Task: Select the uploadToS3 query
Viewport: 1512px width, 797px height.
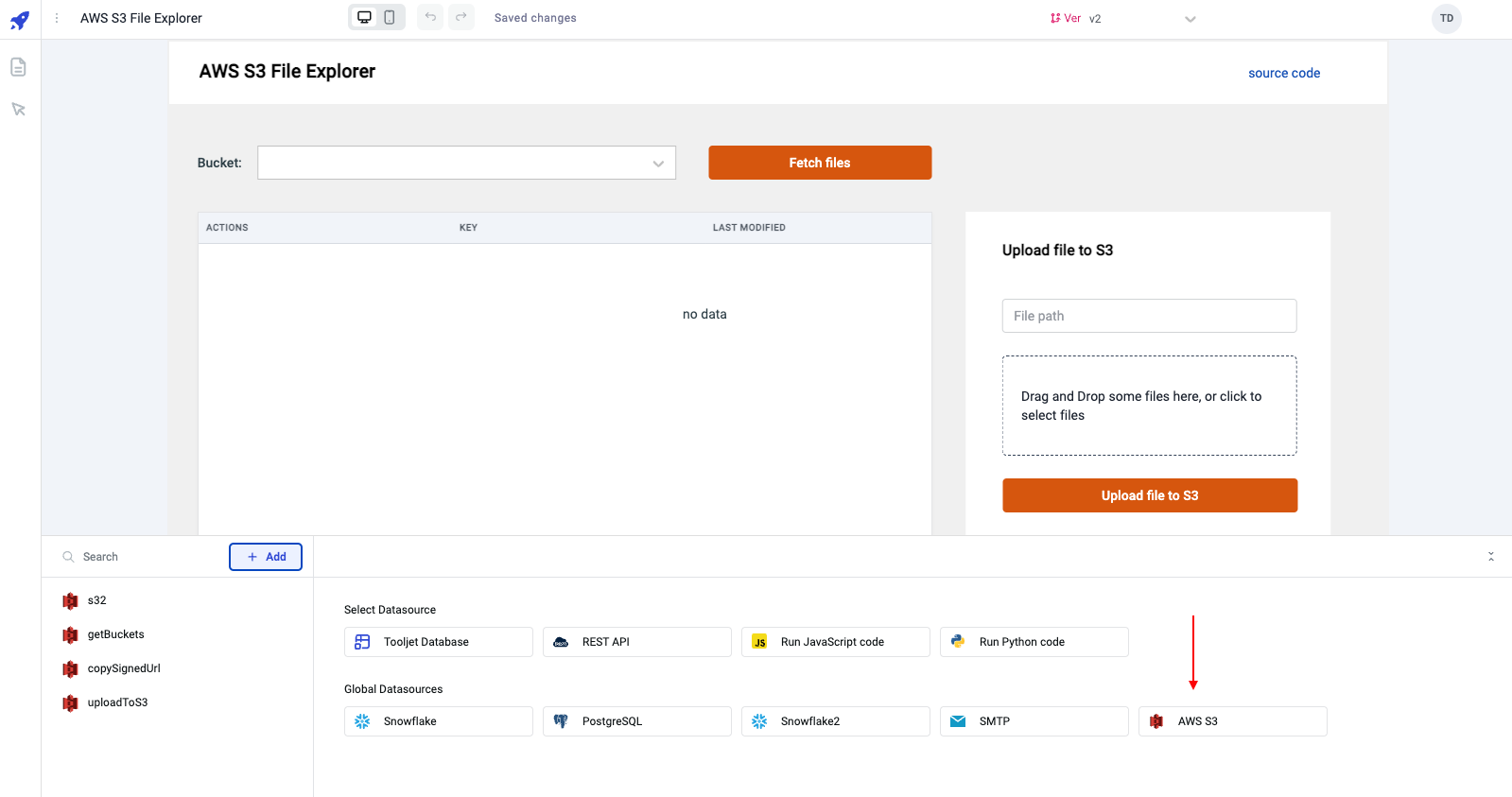Action: coord(117,702)
